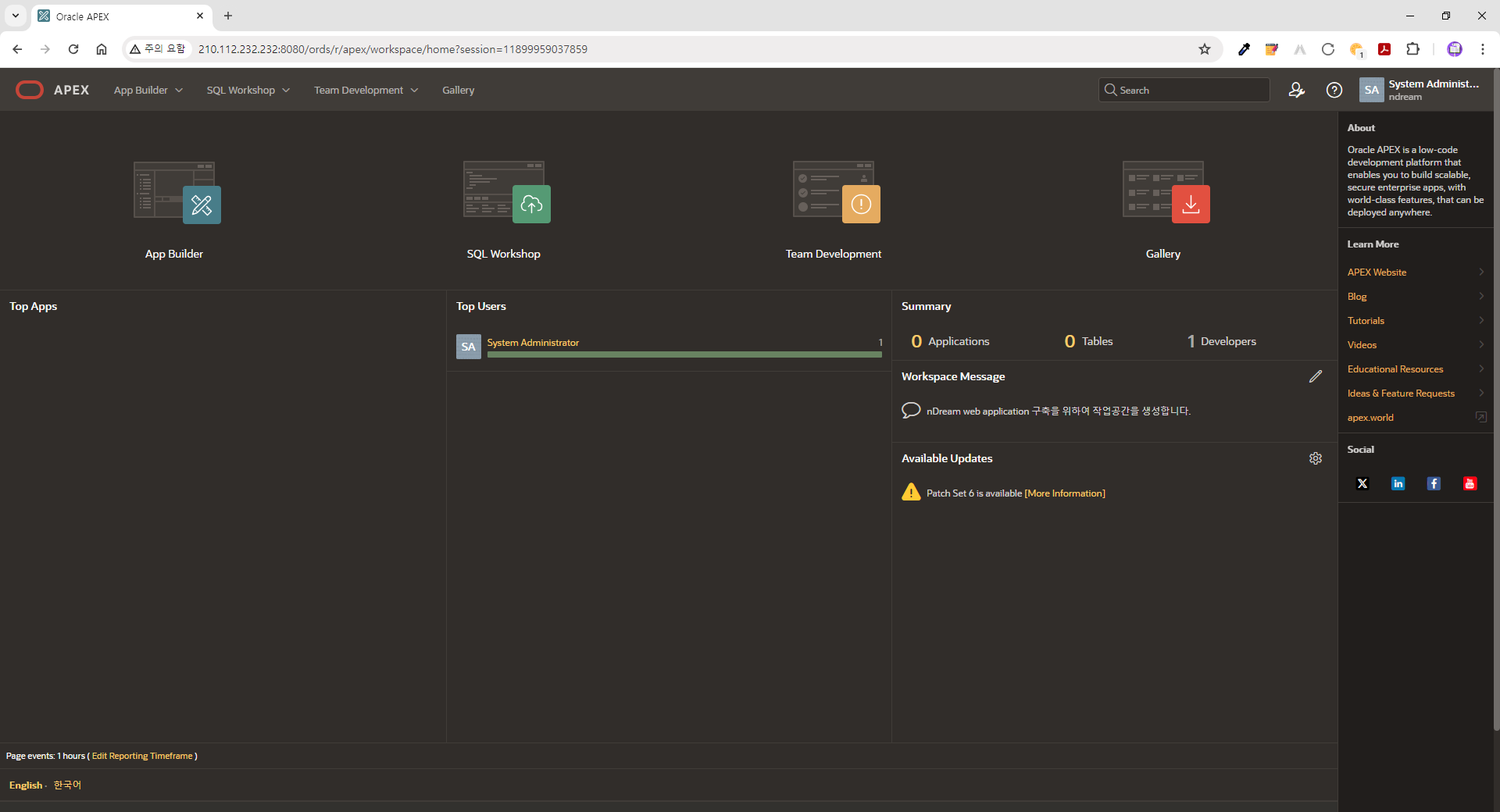Open the App Builder large icon
Screen dimensions: 1500x812
click(x=177, y=192)
